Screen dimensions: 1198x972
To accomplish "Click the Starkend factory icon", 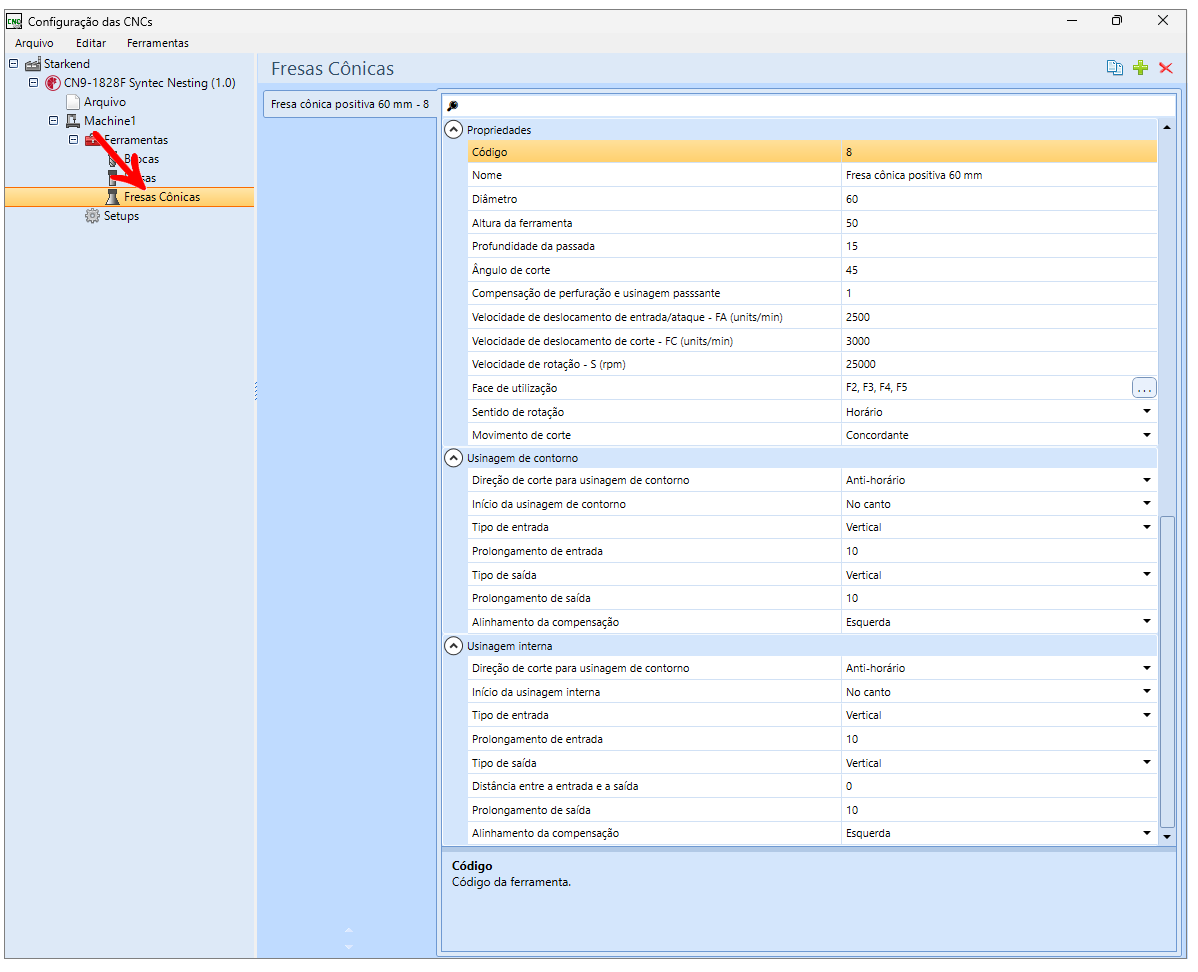I will tap(33, 63).
